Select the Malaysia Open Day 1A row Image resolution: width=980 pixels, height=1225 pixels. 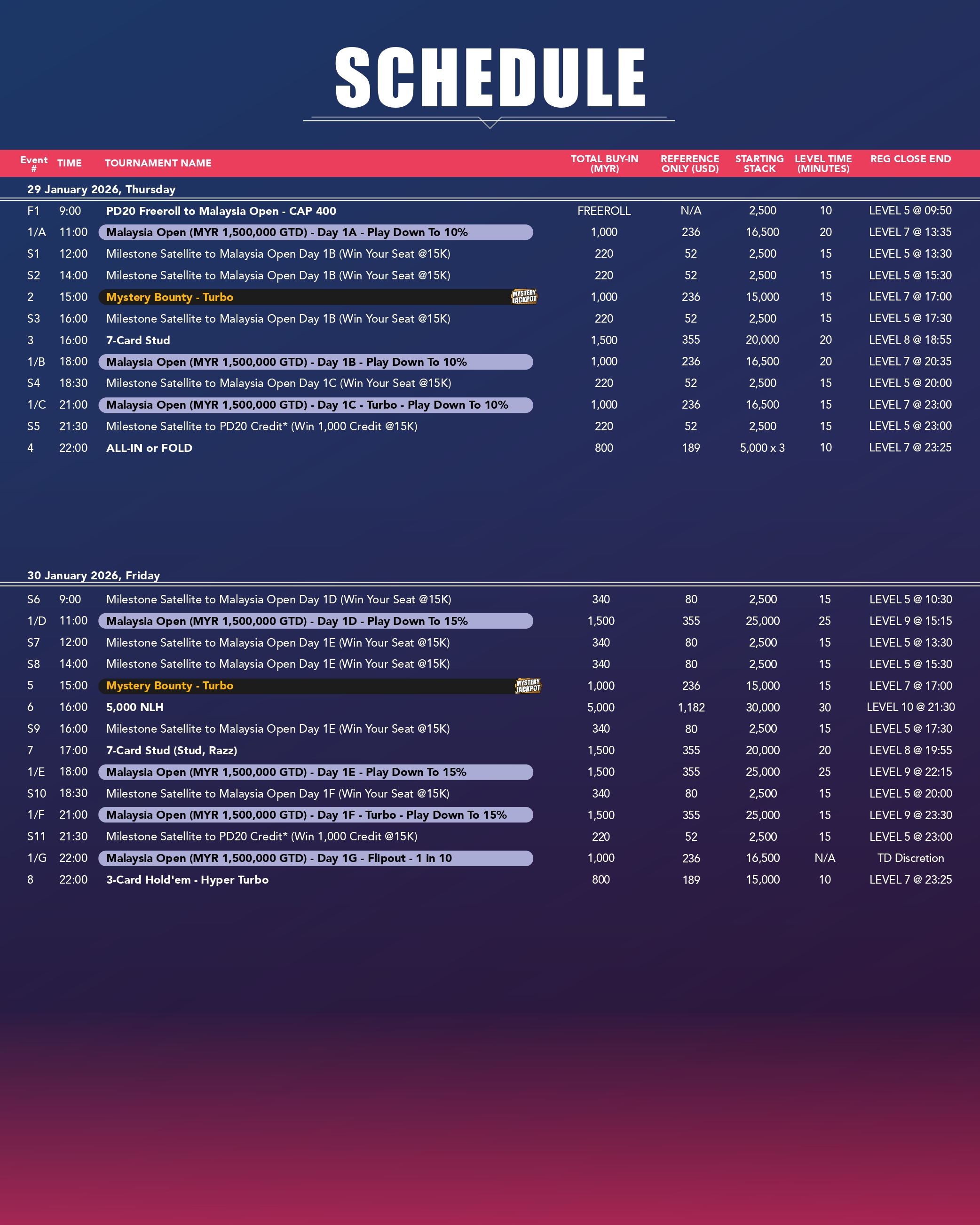click(316, 232)
